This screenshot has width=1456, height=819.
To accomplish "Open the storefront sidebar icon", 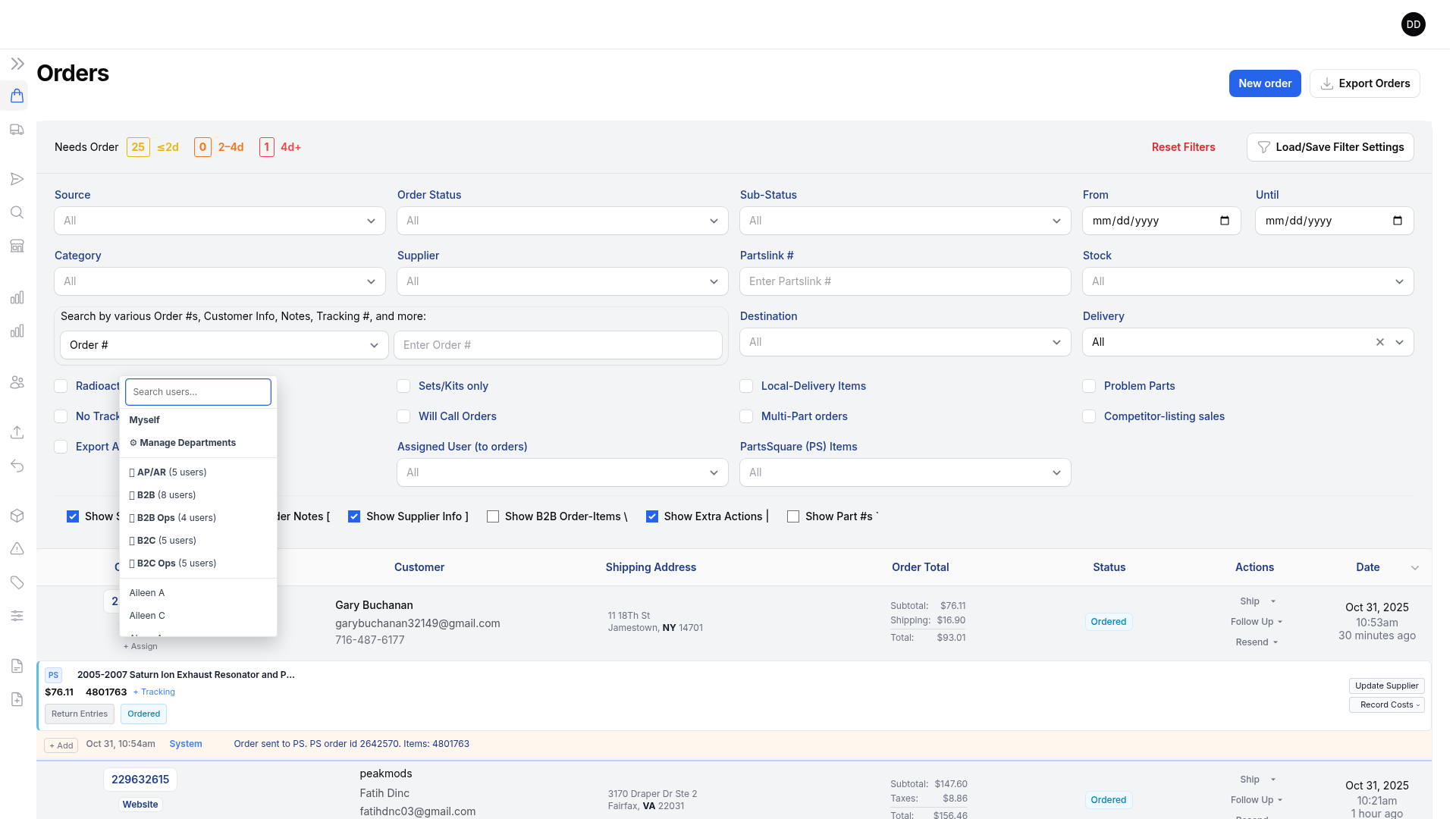I will click(x=17, y=246).
